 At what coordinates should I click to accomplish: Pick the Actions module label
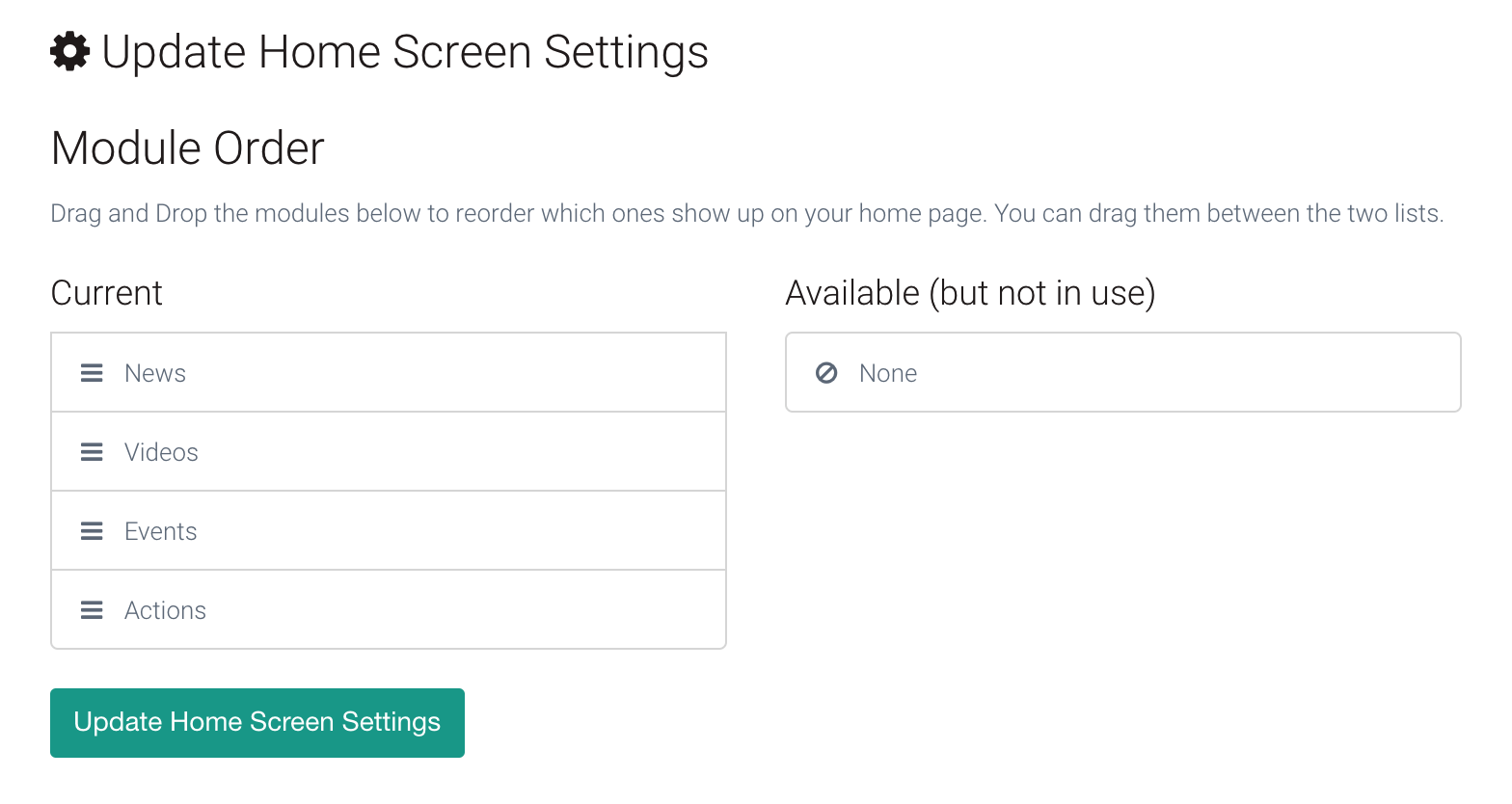click(x=165, y=610)
